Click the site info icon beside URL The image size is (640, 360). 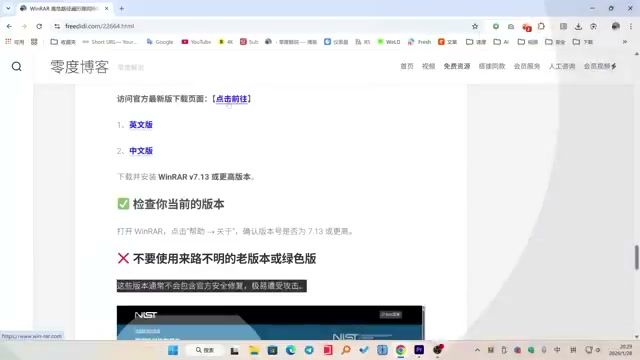pos(57,26)
